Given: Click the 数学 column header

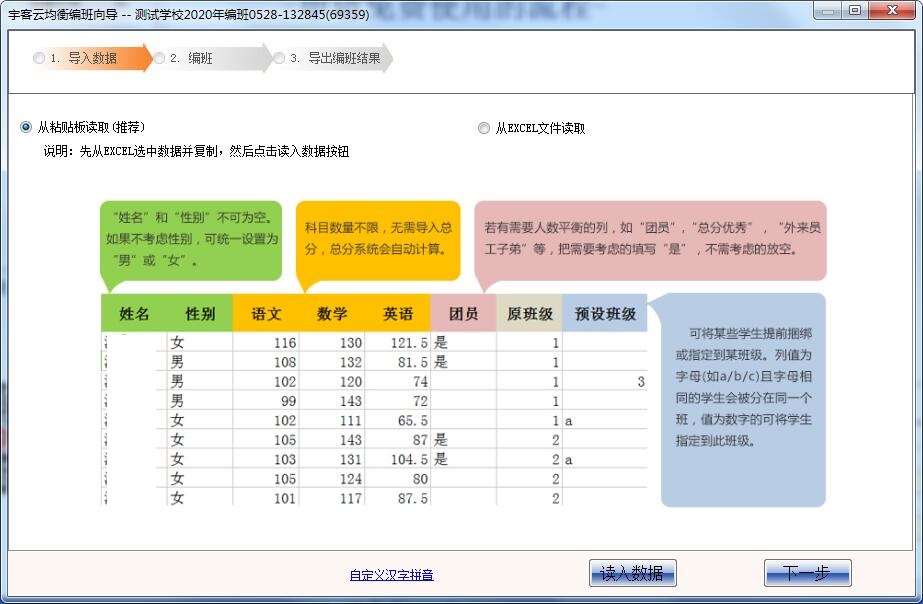Looking at the screenshot, I should pyautogui.click(x=331, y=312).
